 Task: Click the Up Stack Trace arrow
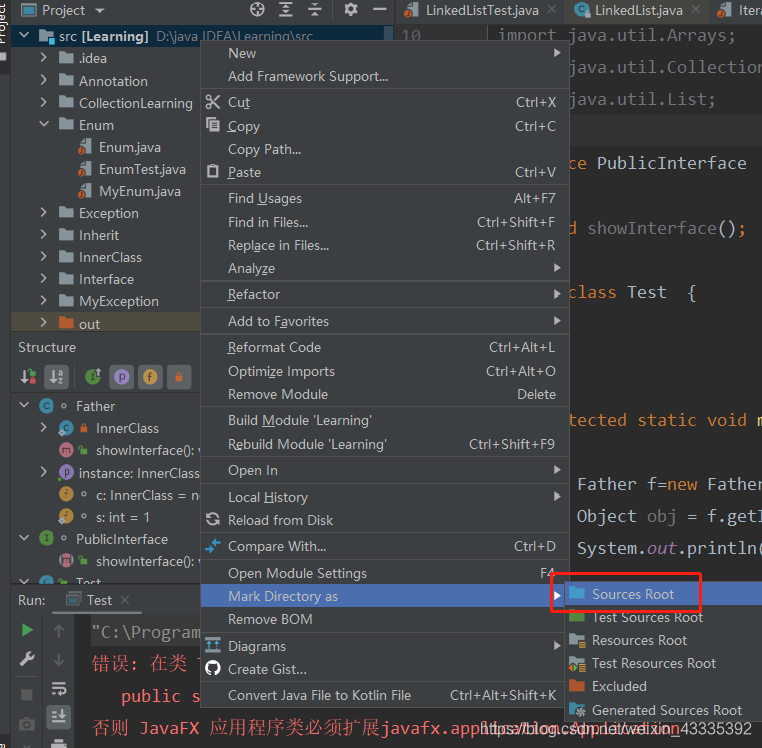click(x=59, y=631)
